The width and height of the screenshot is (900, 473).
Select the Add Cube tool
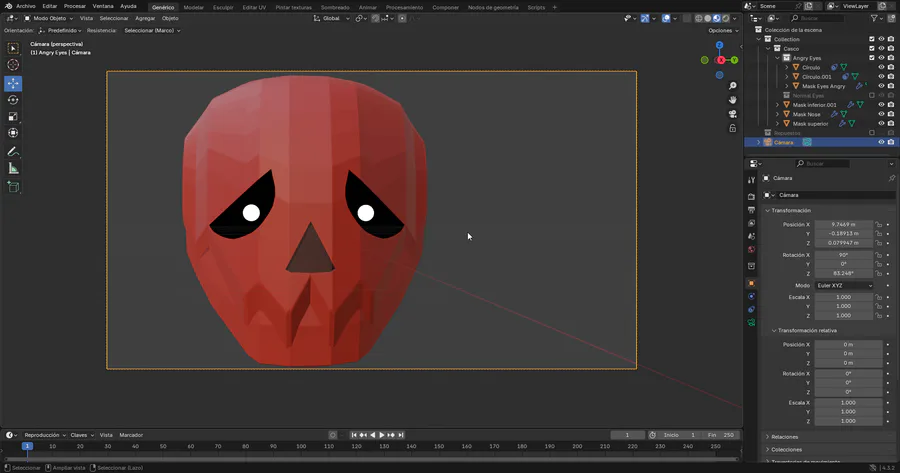13,187
